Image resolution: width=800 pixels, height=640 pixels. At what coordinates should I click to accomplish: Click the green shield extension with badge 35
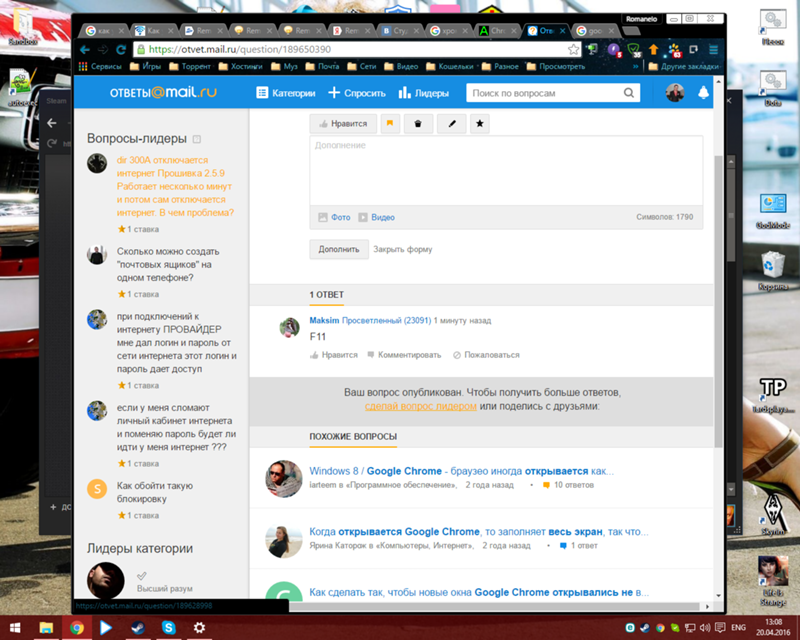coord(634,50)
